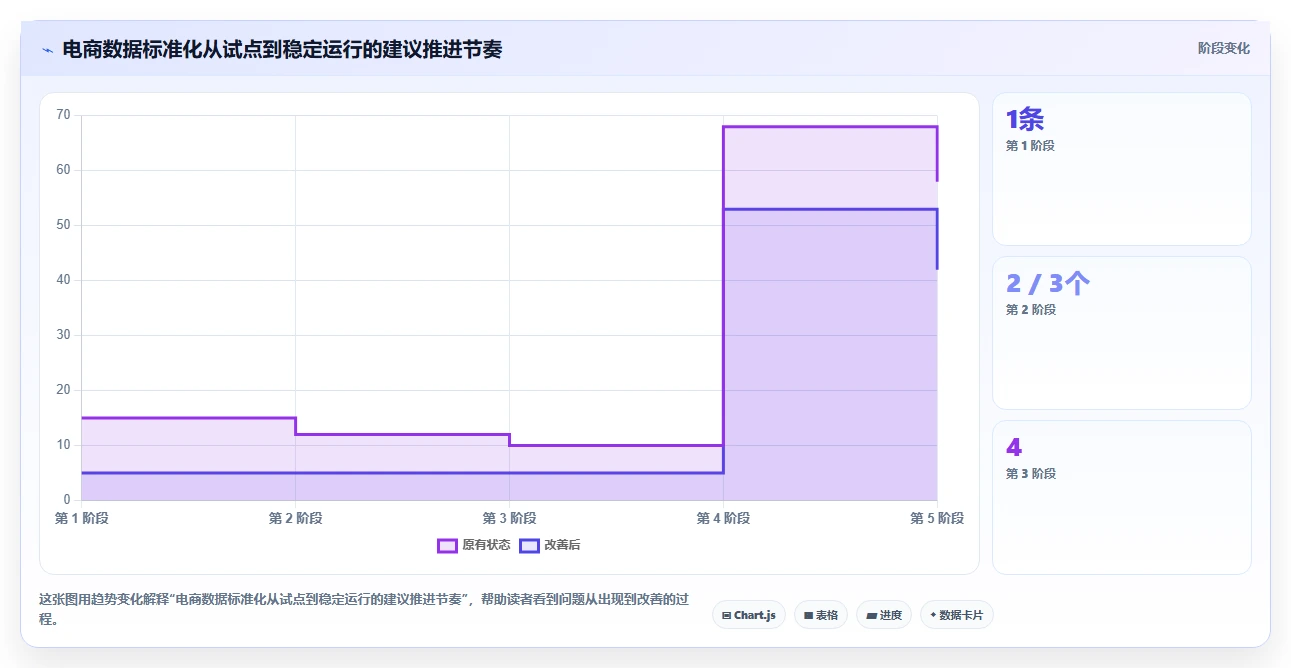Image resolution: width=1291 pixels, height=668 pixels.
Task: Click the description paragraph below chart
Action: 364,609
